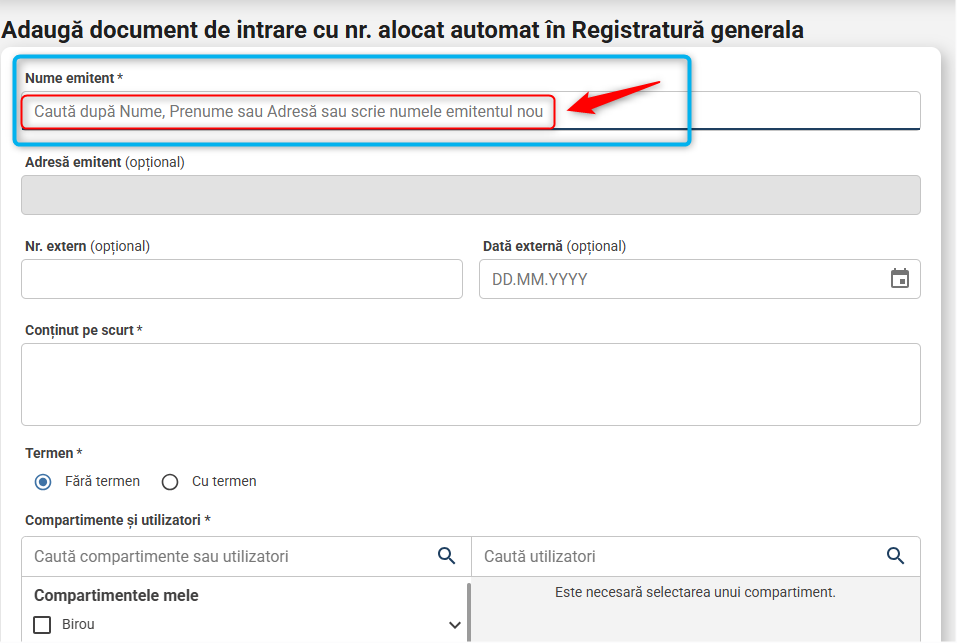Expand the Birou compartment chevron
This screenshot has height=643, width=957.
(x=455, y=625)
